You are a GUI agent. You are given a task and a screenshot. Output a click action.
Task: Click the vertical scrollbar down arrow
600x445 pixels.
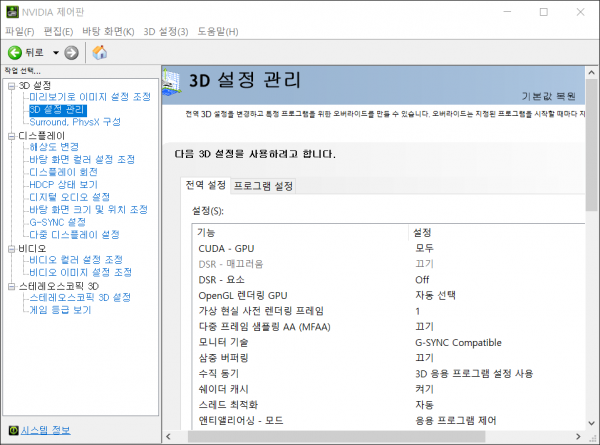point(592,423)
